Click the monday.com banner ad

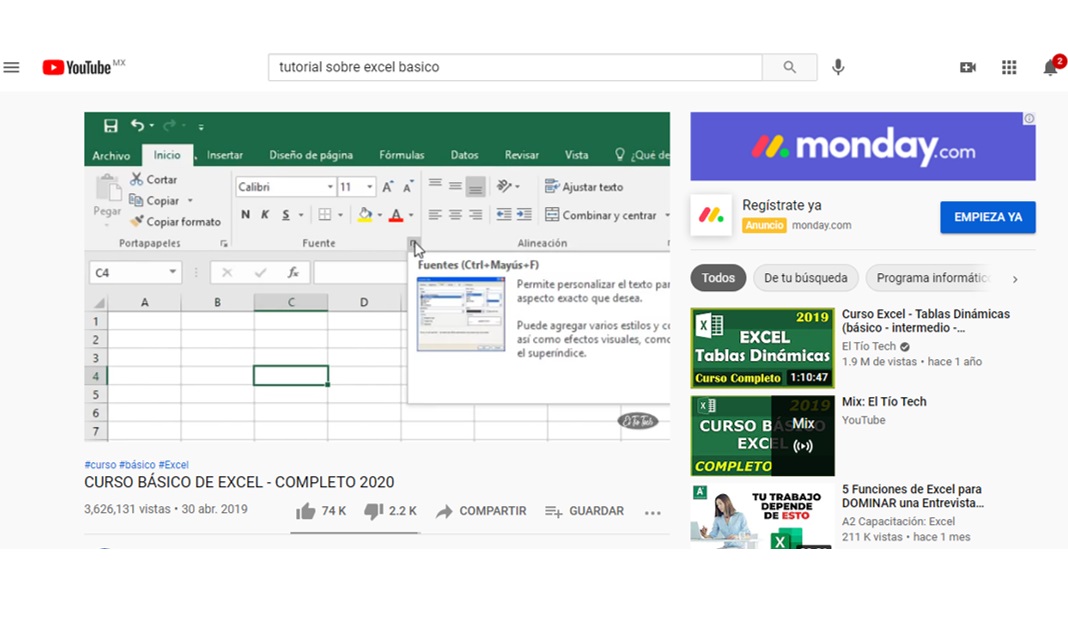click(862, 146)
